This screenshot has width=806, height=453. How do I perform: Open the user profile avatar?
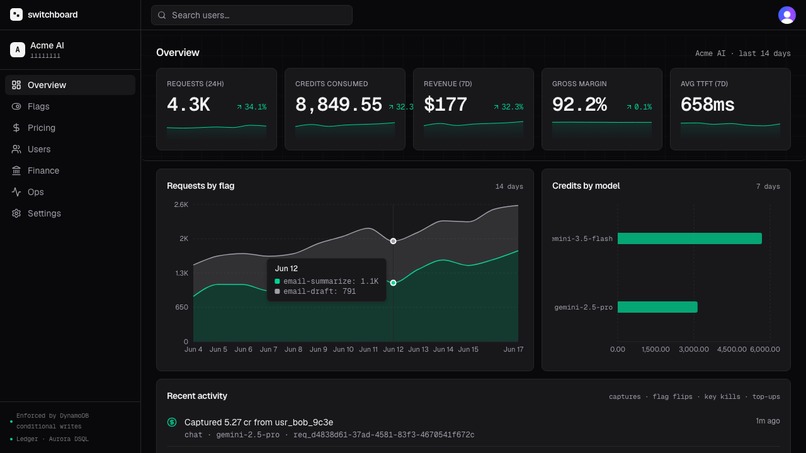(786, 15)
